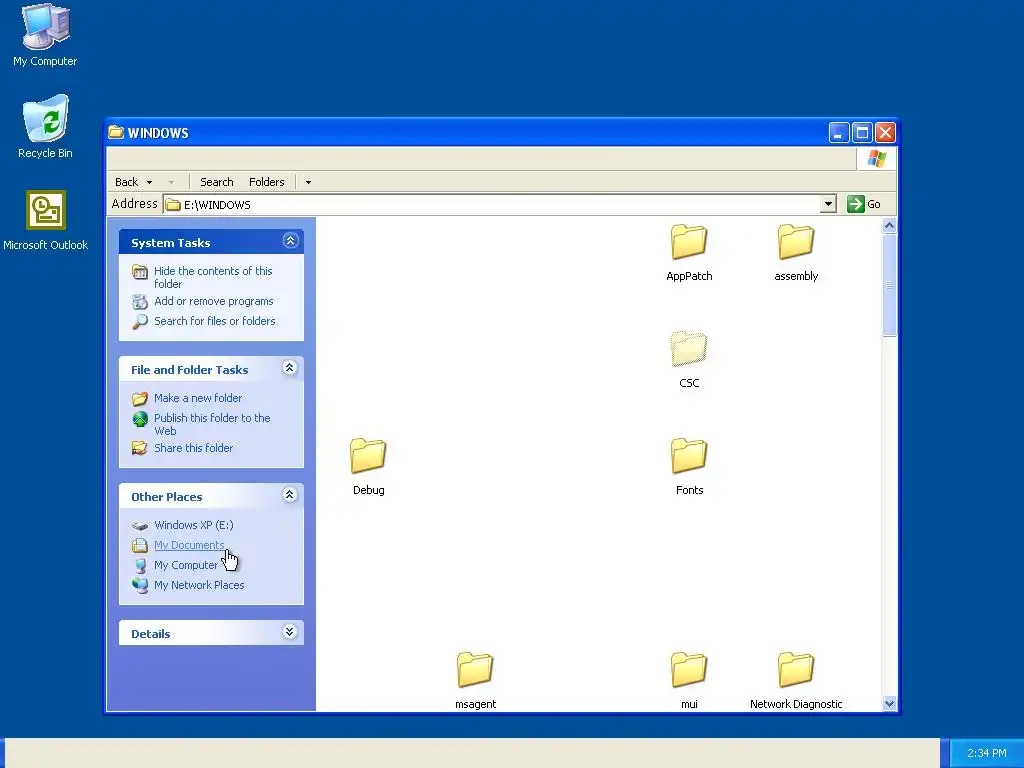Open the Views dropdown arrow after Folders
This screenshot has height=768, width=1024.
pos(308,182)
